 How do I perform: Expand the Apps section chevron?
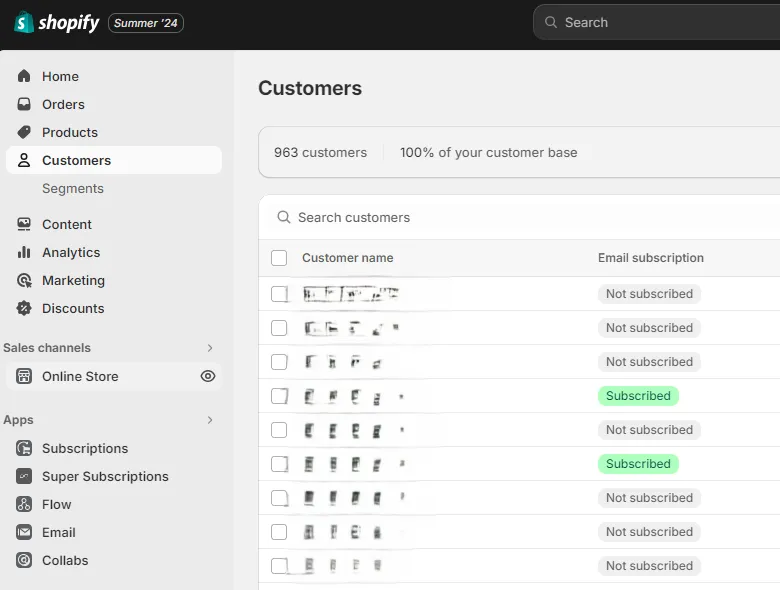click(x=210, y=420)
